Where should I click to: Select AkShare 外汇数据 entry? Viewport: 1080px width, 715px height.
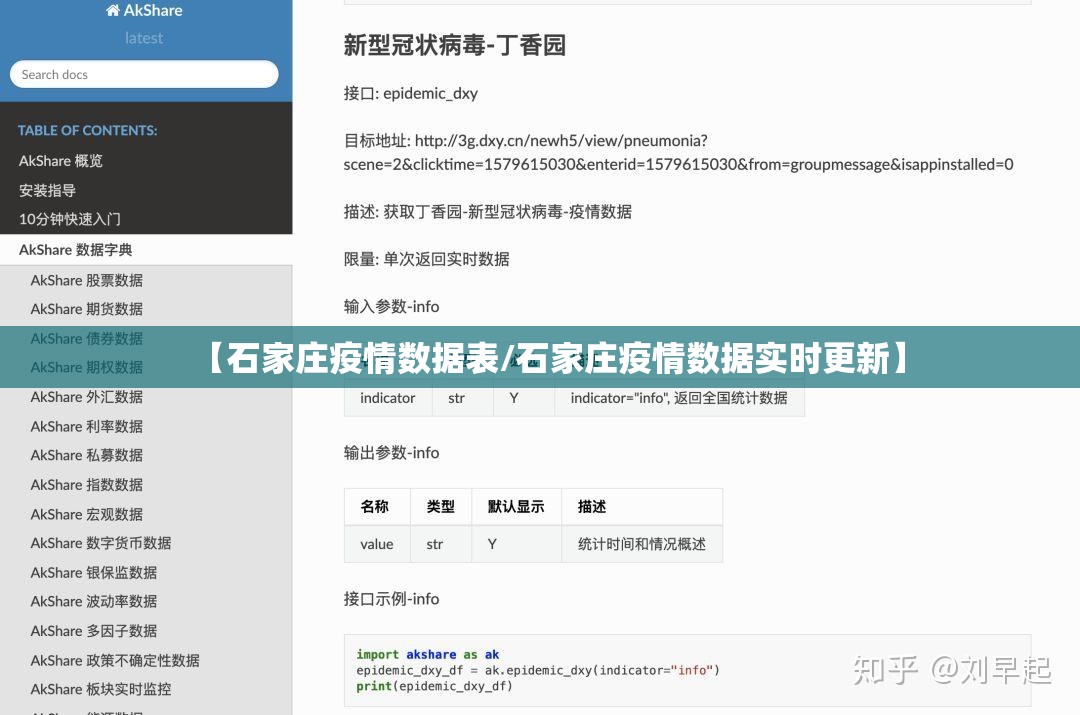87,397
